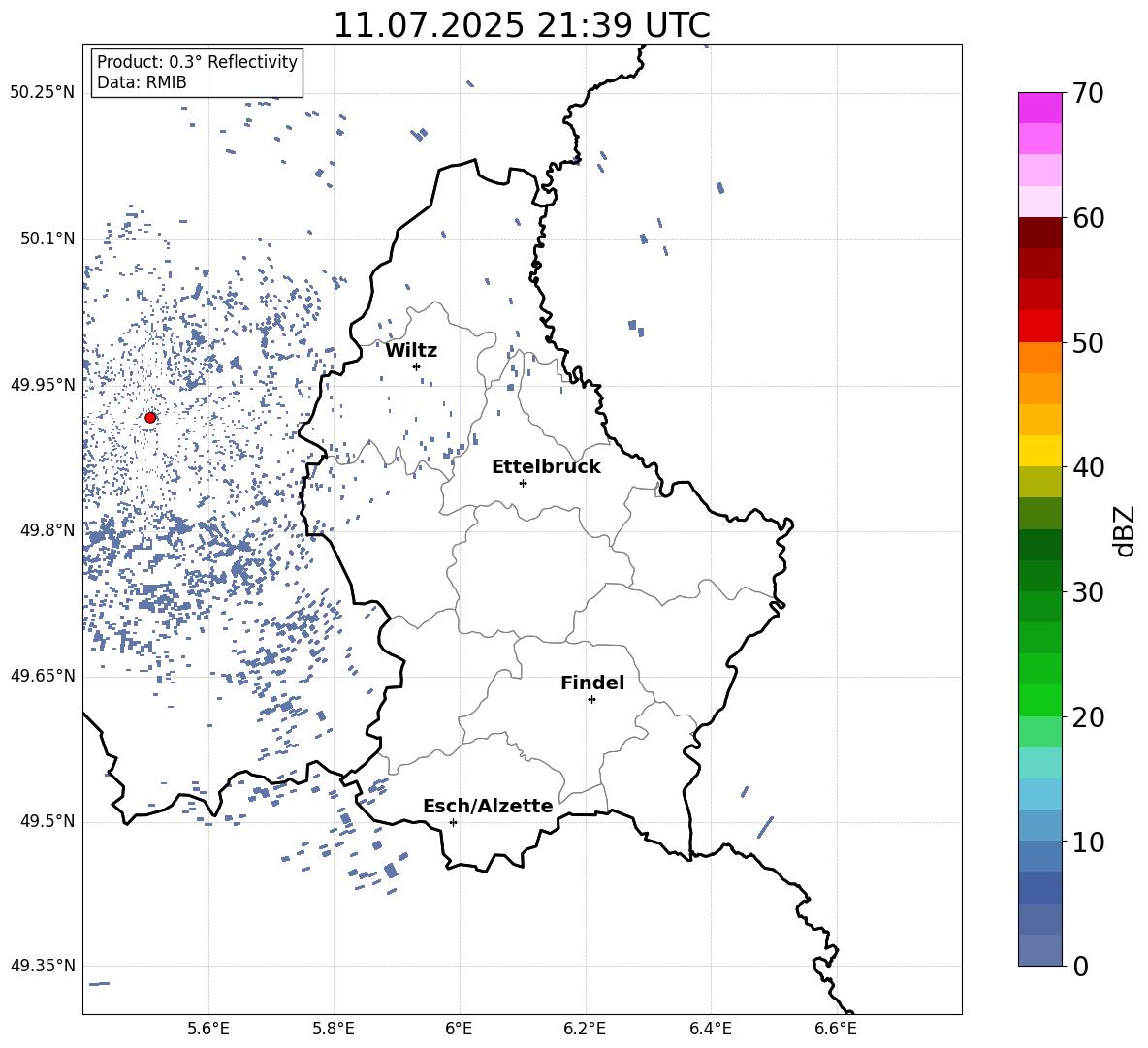Viewport: 1148px width, 1048px height.
Task: Click the 40 colorbar tick label
Action: click(1088, 467)
